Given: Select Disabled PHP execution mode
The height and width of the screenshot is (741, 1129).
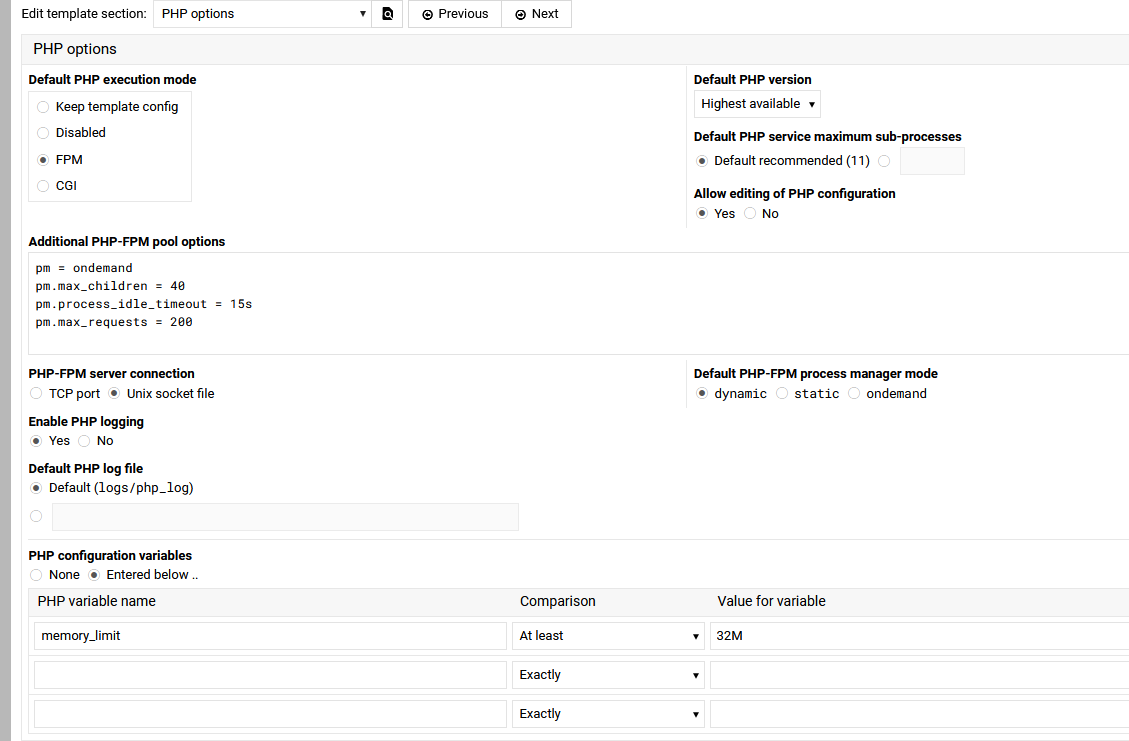Looking at the screenshot, I should 43,133.
